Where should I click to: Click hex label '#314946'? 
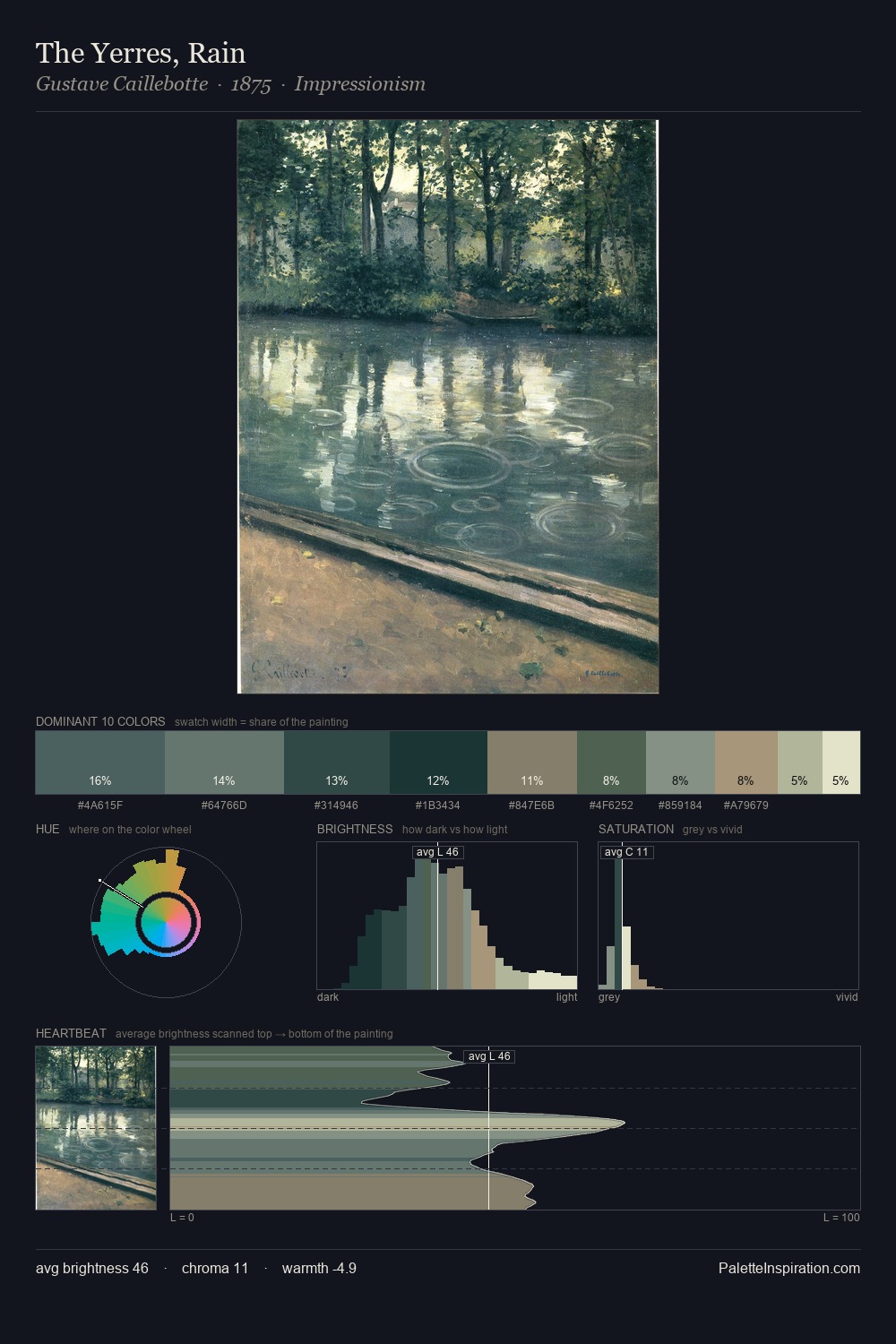coord(337,806)
